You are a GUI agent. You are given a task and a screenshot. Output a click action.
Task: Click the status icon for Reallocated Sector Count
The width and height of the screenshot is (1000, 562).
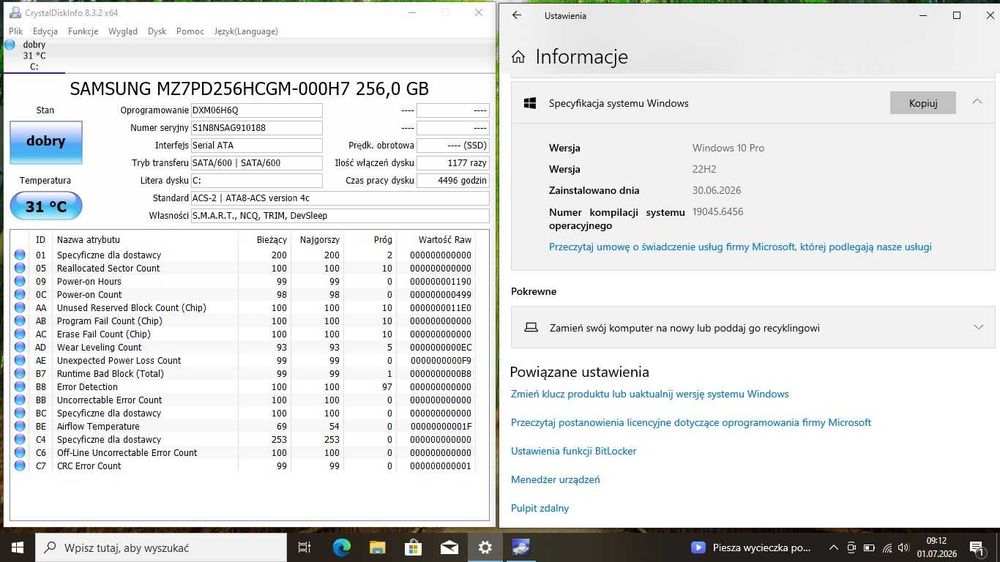click(20, 268)
